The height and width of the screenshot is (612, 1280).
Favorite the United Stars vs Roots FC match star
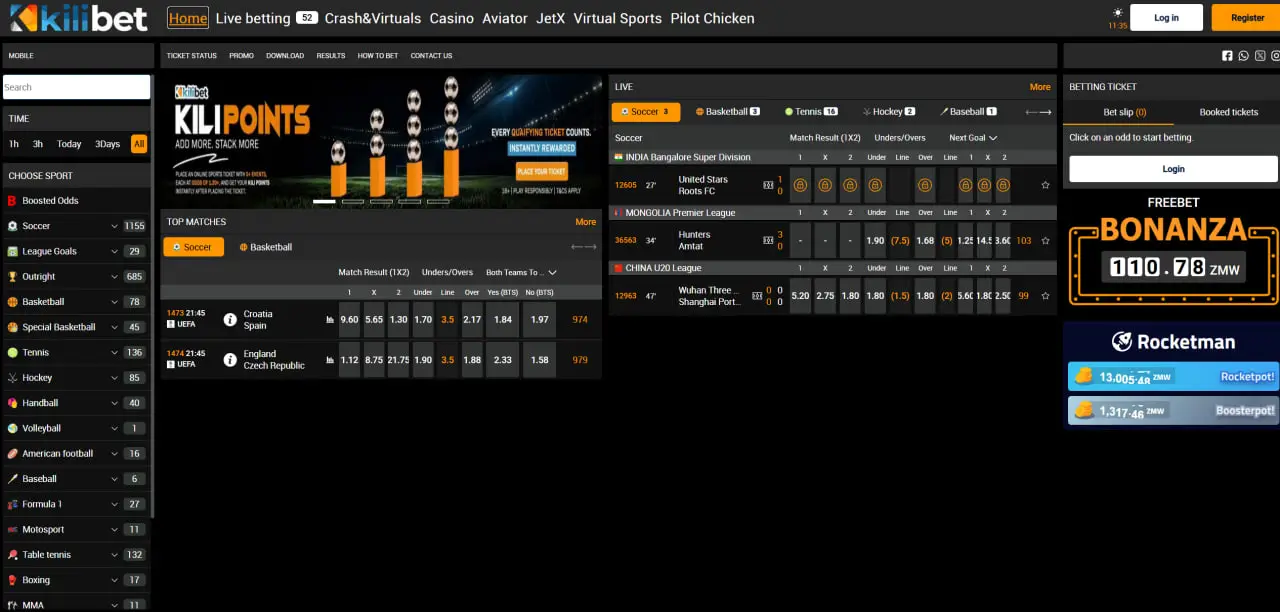(1045, 185)
